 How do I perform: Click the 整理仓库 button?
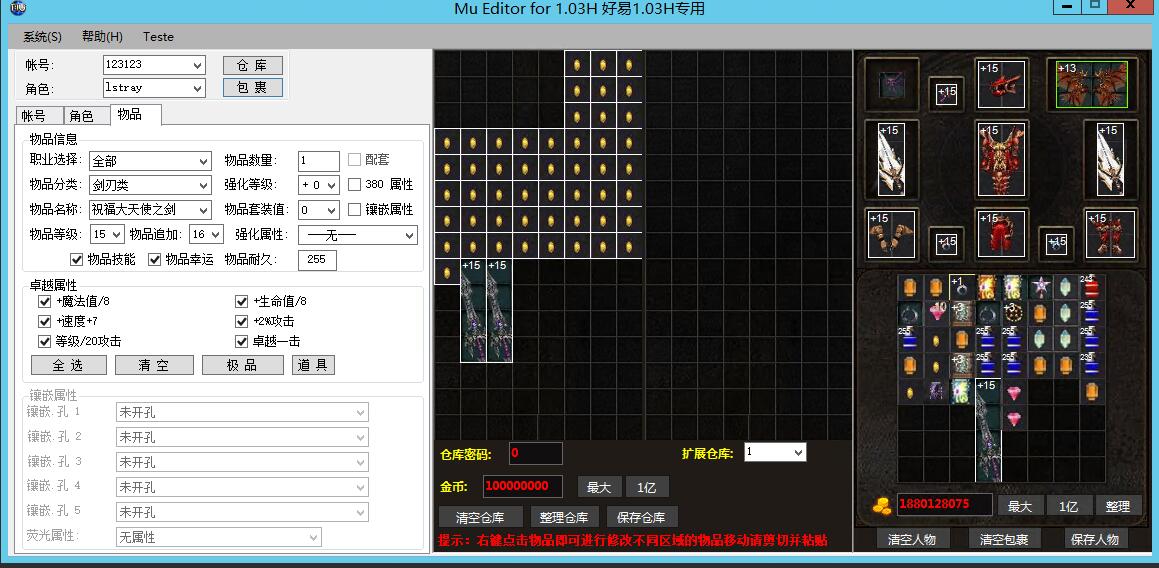[x=564, y=517]
